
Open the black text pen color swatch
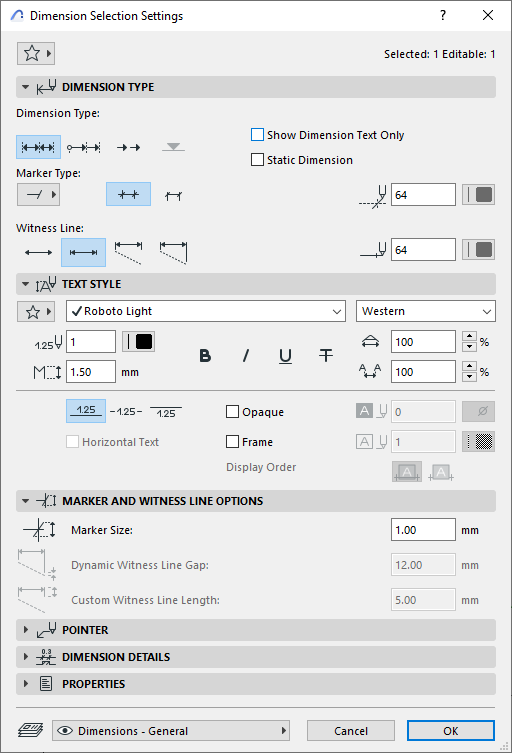coord(138,342)
